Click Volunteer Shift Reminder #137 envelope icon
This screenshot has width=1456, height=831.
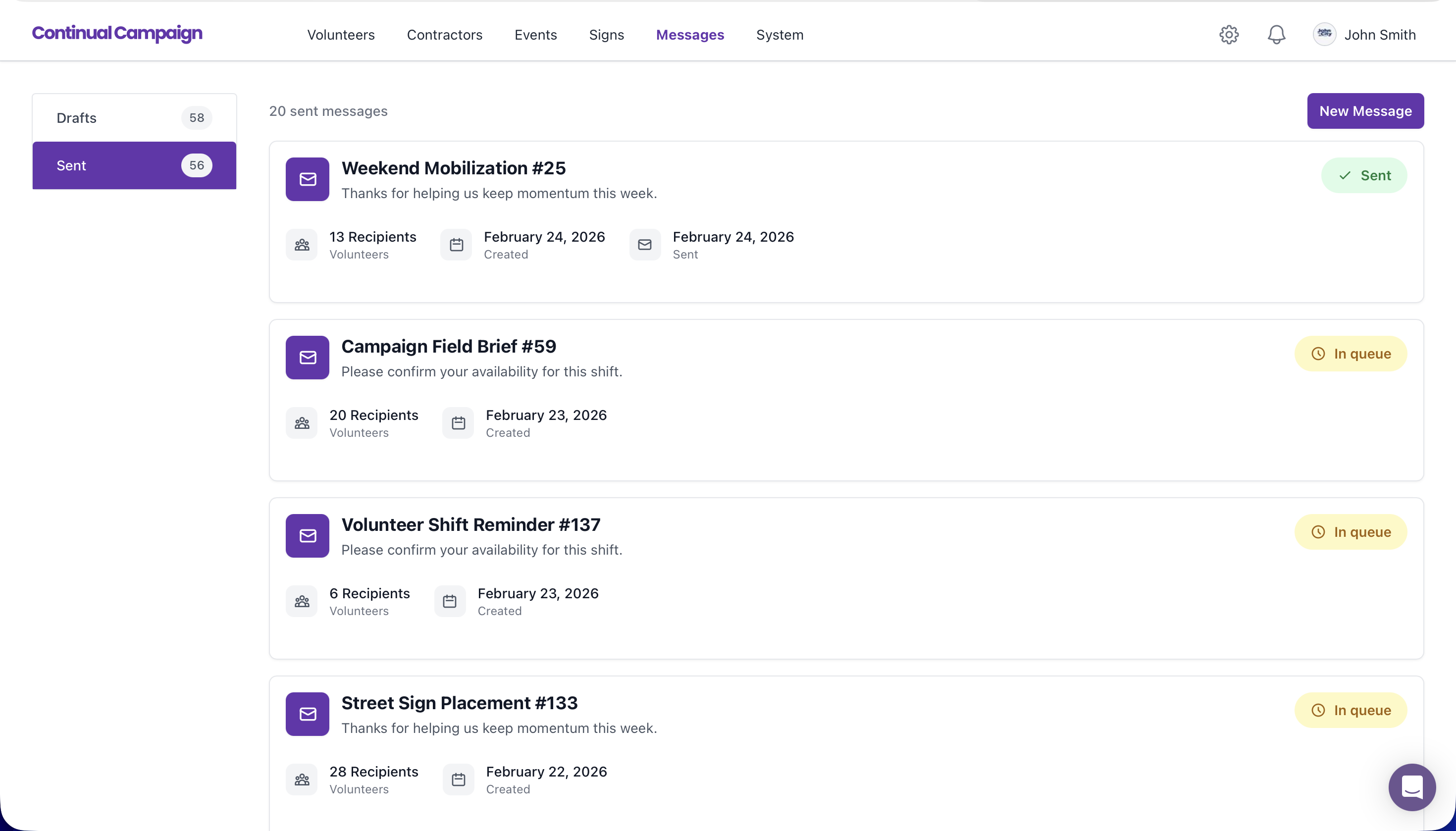[x=307, y=536]
